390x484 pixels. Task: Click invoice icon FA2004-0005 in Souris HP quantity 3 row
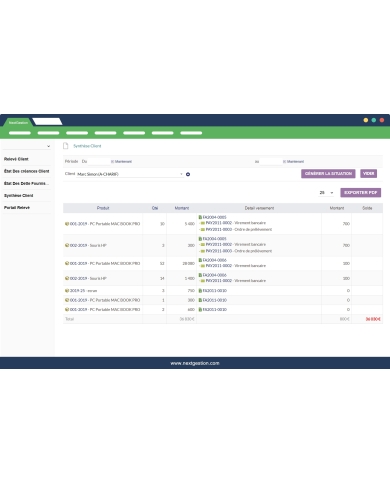click(x=200, y=239)
